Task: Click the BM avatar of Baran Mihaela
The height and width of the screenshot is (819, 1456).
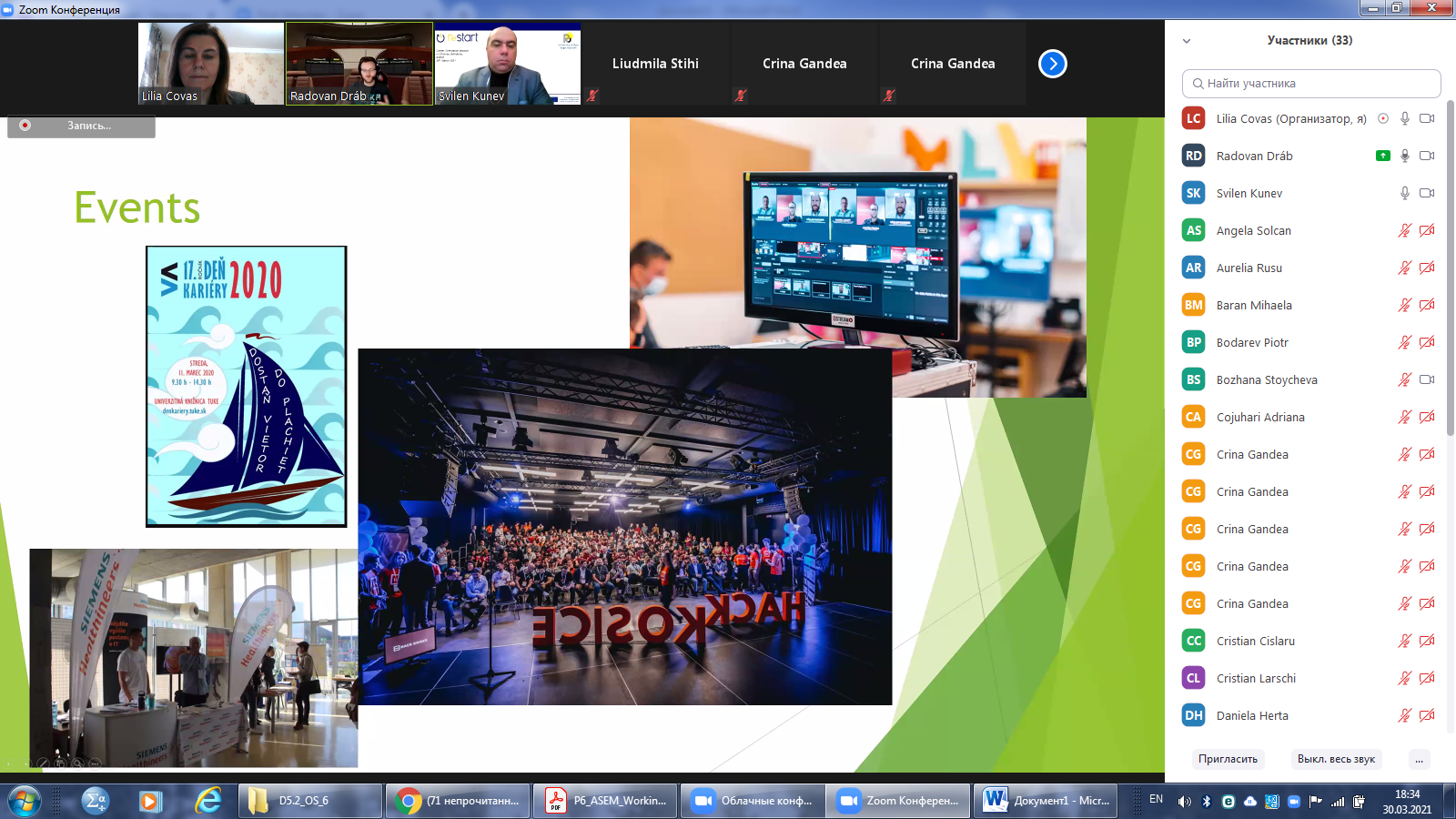Action: click(1194, 305)
